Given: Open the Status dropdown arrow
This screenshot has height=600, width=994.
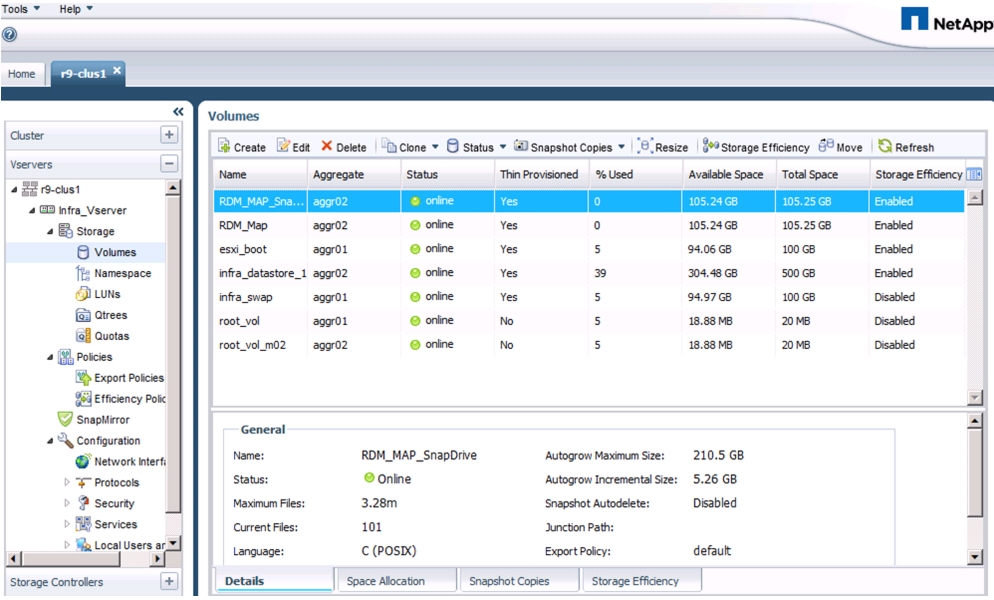Looking at the screenshot, I should coord(503,147).
